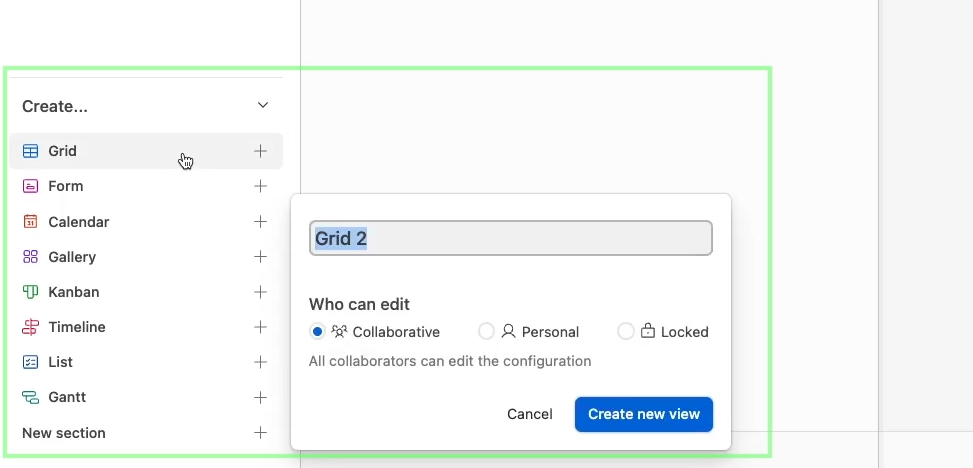Viewport: 973px width, 468px height.
Task: Click the List view icon
Action: 30,362
